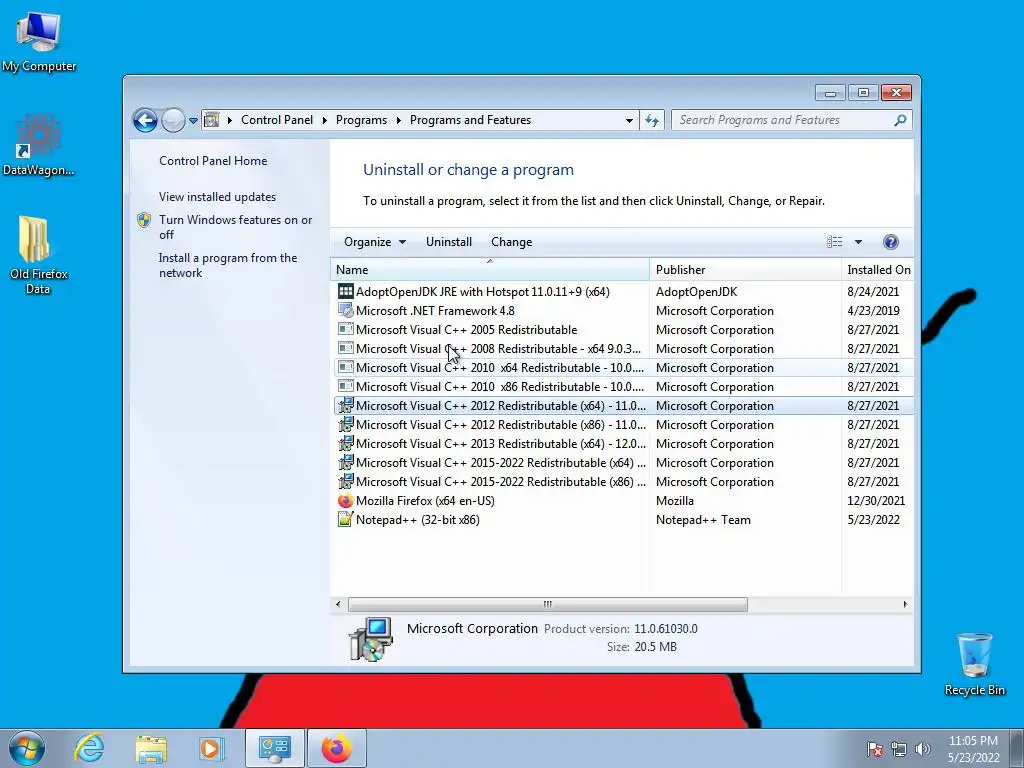This screenshot has width=1024, height=768.
Task: Open the Organize menu
Action: pos(375,242)
